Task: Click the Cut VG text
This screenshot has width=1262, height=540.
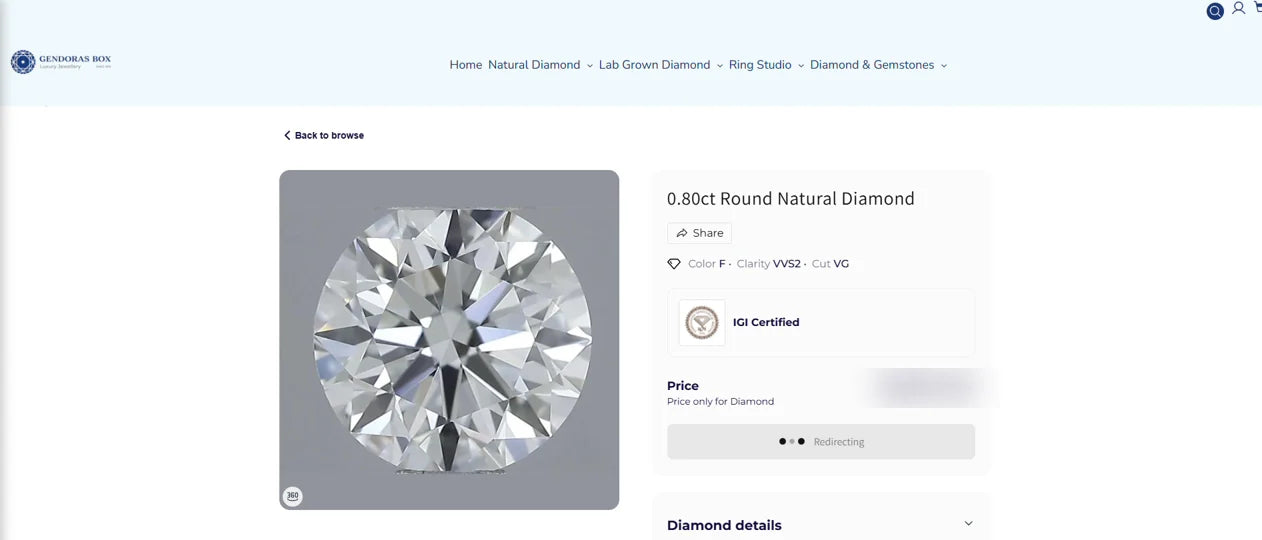Action: [830, 264]
